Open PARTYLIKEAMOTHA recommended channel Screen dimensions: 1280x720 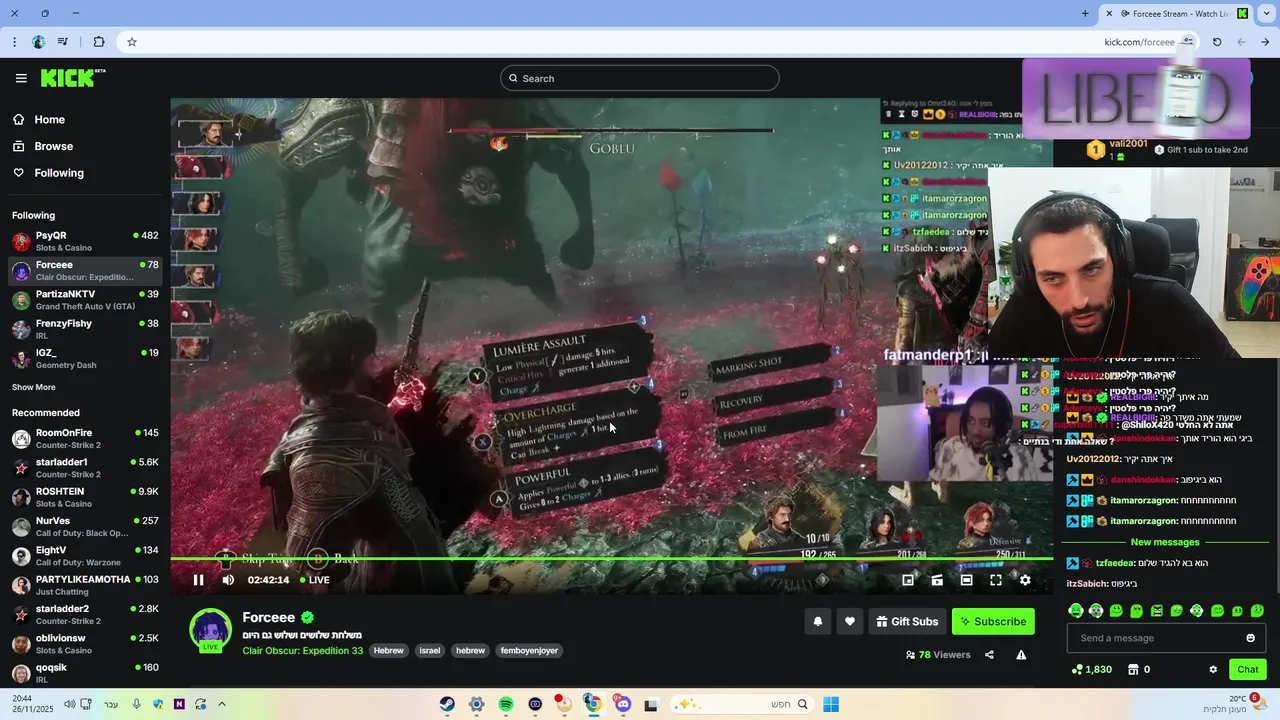[x=85, y=585]
